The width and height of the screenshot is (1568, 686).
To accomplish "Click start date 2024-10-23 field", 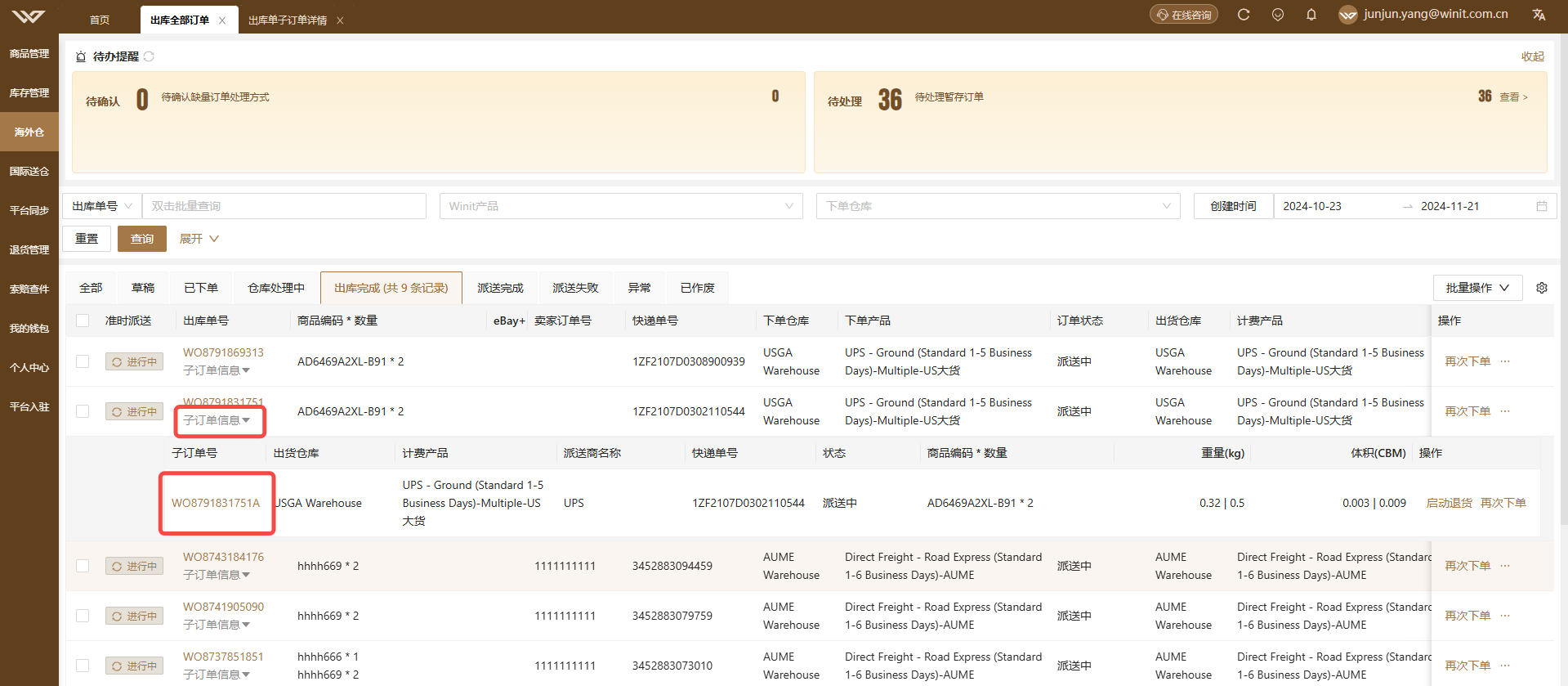I will pos(1312,206).
